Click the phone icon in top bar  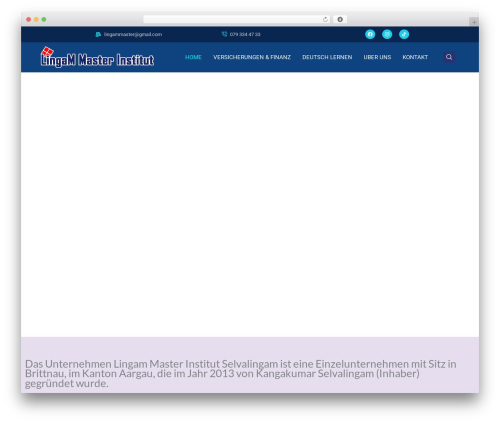[224, 34]
